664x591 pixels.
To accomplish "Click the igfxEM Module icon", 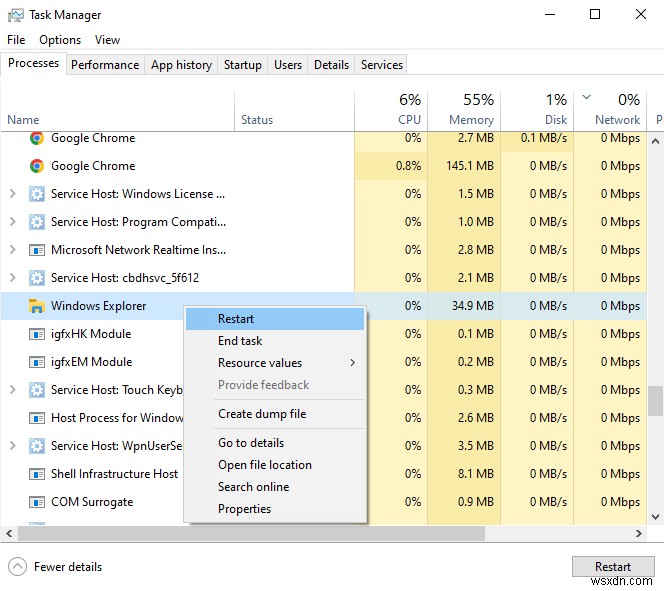I will (x=37, y=362).
